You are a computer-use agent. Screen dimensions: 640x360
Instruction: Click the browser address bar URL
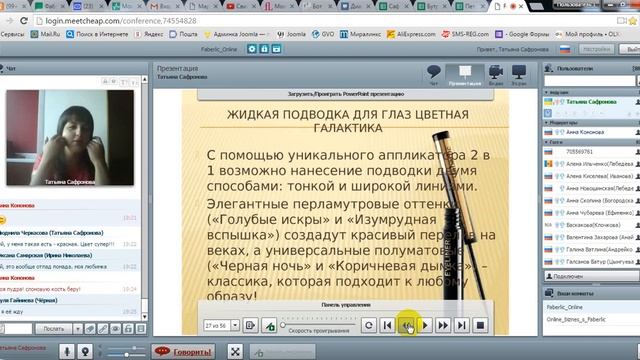pos(121,21)
